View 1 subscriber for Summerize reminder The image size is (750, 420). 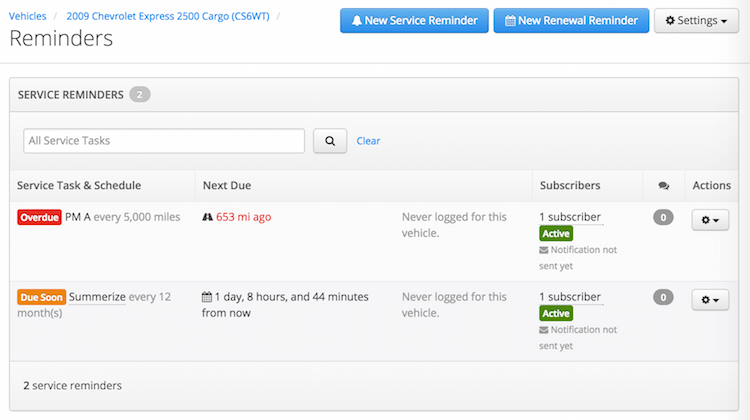(570, 296)
